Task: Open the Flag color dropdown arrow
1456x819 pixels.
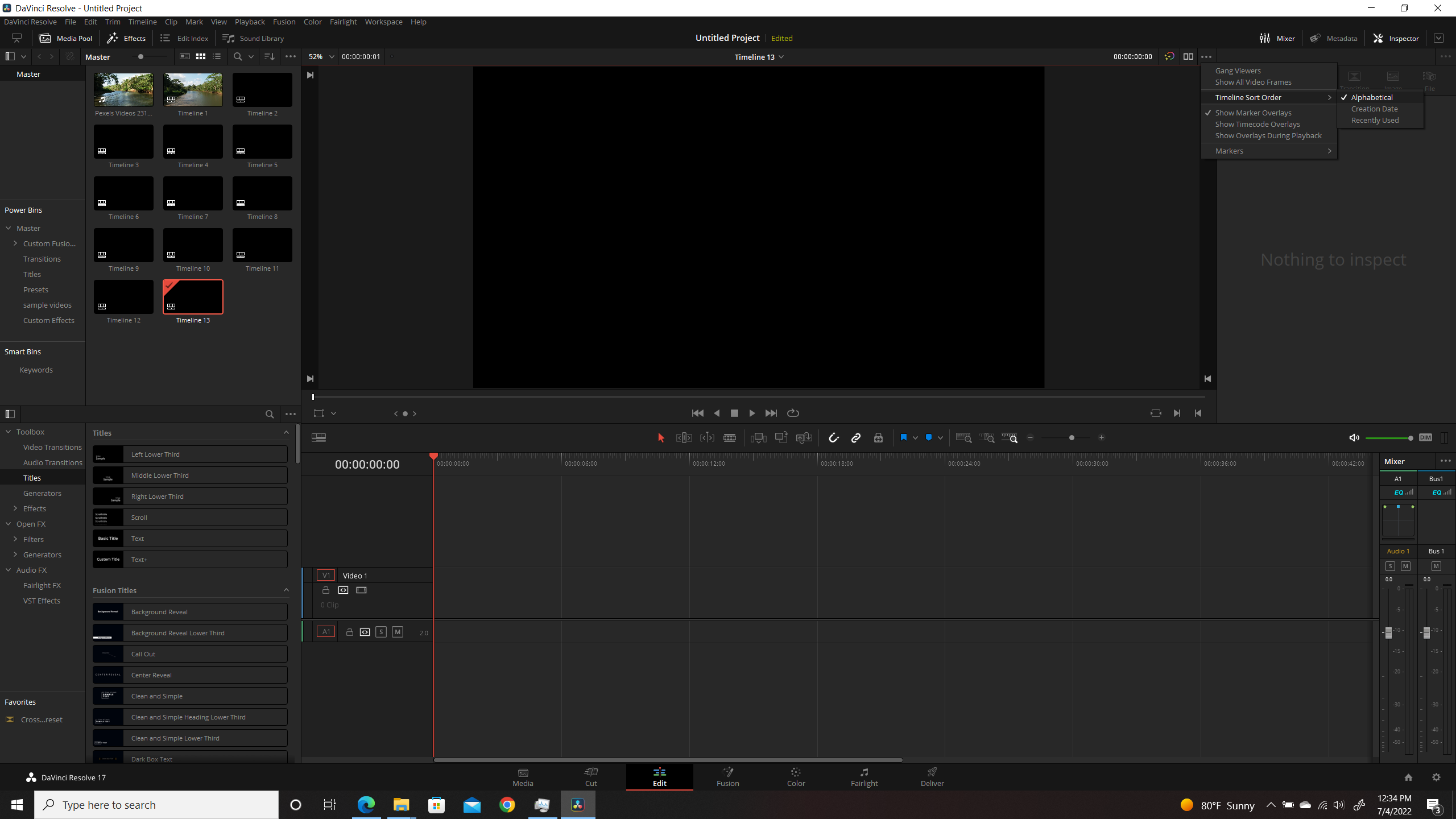Action: point(915,437)
